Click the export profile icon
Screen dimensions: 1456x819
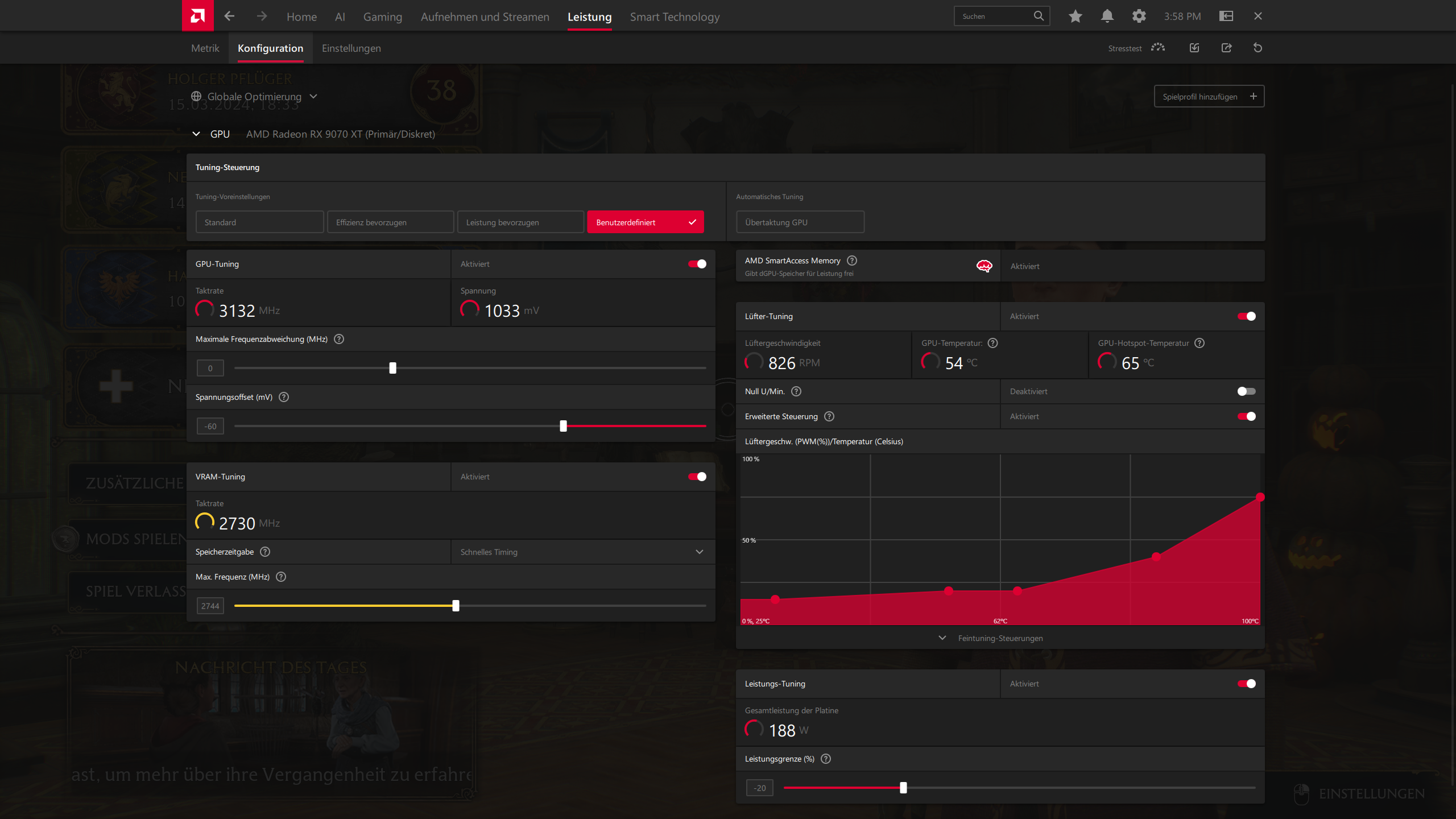pyautogui.click(x=1226, y=48)
